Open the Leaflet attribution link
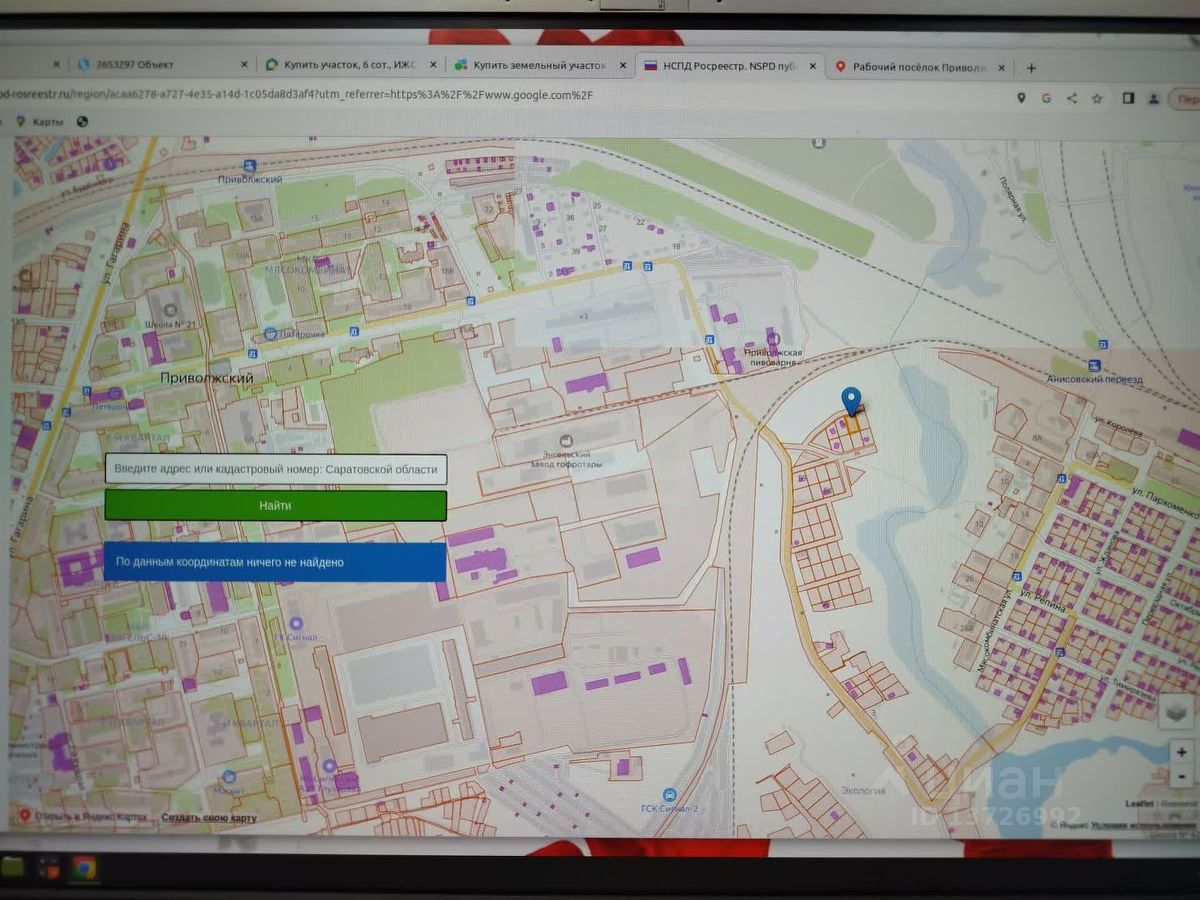The width and height of the screenshot is (1200, 900). [x=1140, y=803]
